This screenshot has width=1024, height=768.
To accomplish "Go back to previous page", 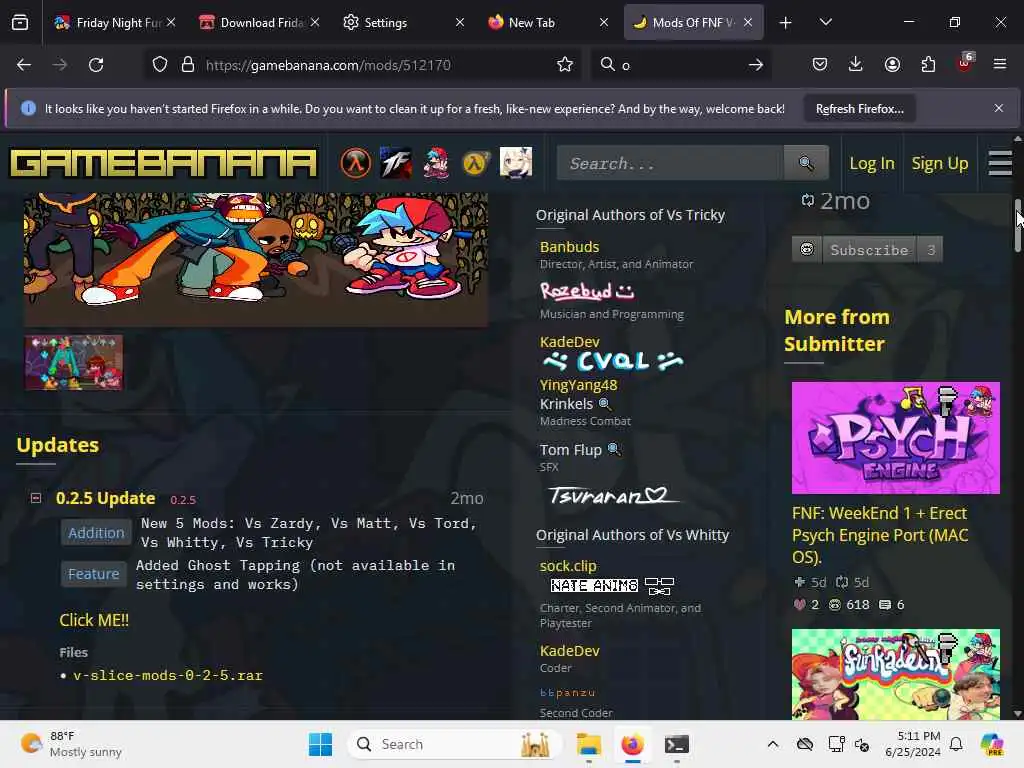I will 24,65.
